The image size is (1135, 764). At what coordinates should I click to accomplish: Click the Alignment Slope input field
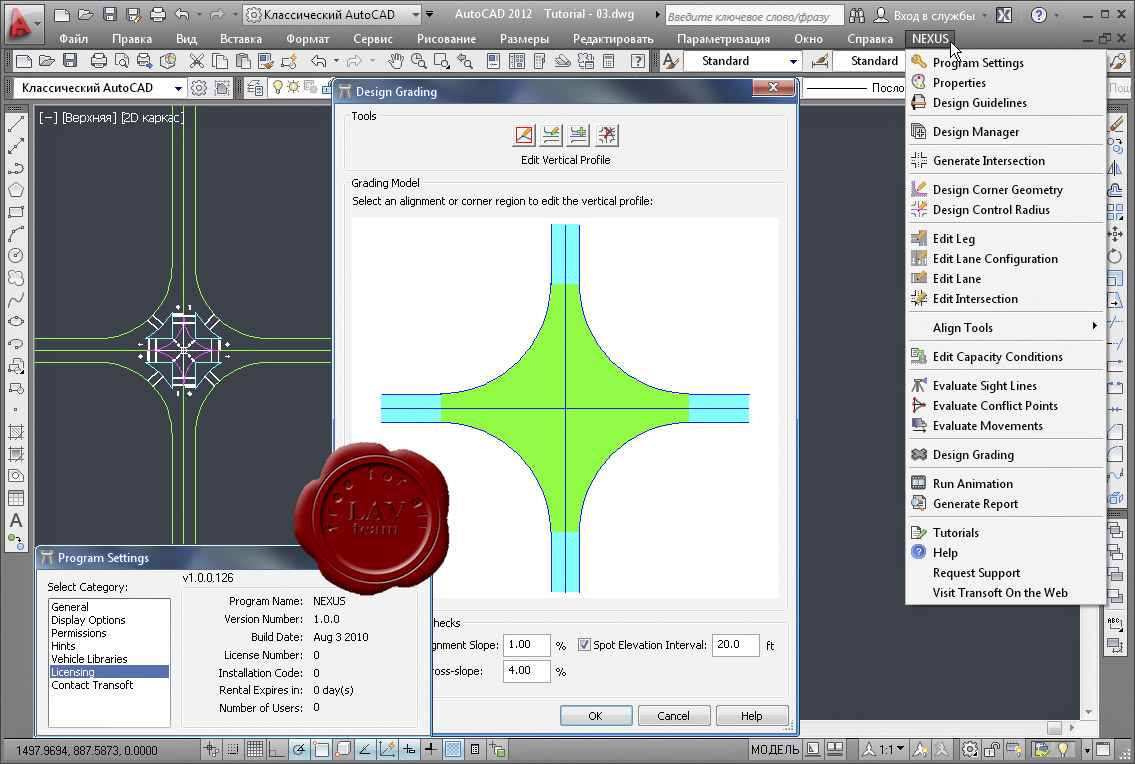[526, 645]
